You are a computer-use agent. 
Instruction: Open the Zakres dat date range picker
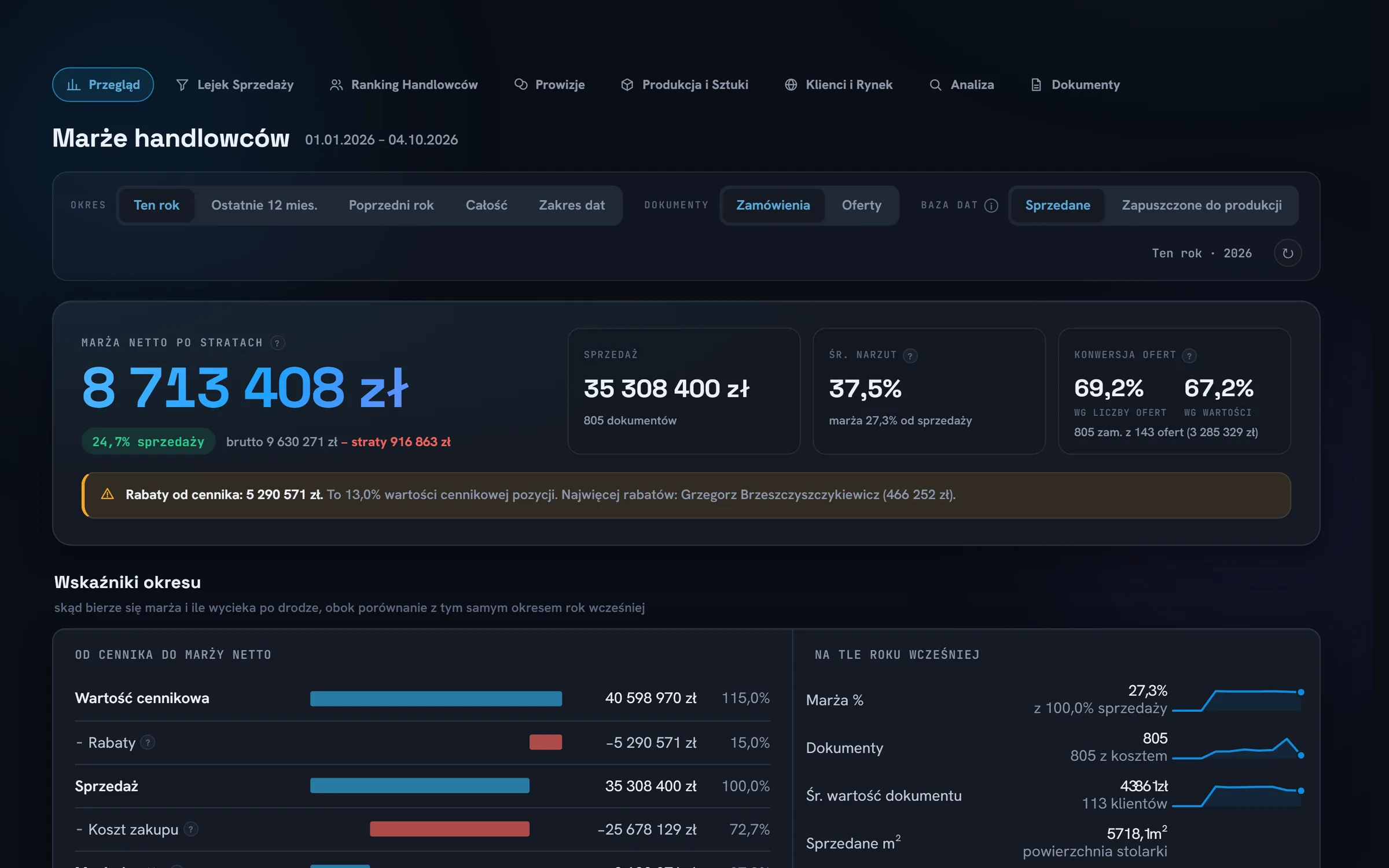(571, 205)
